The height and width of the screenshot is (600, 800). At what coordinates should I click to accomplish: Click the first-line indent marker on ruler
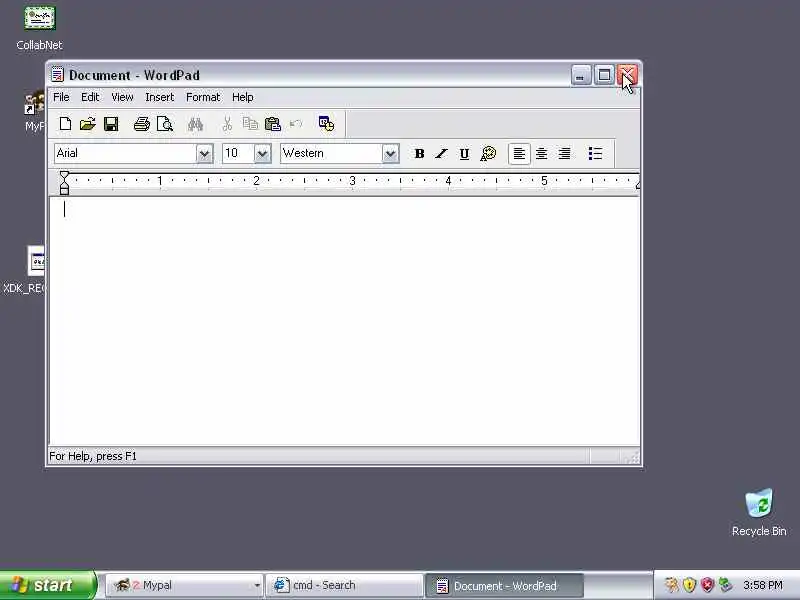[x=64, y=177]
